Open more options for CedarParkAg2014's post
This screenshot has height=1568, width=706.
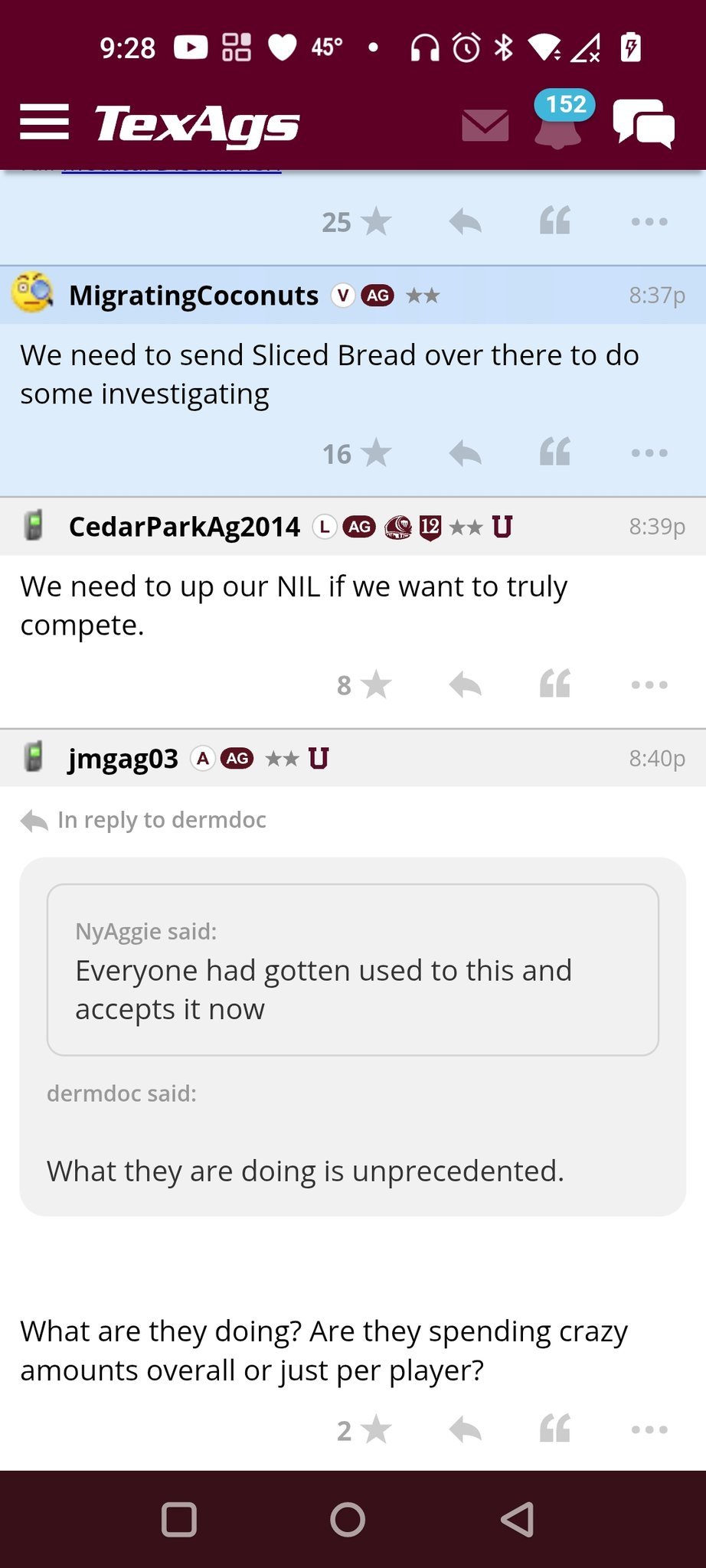tap(649, 684)
